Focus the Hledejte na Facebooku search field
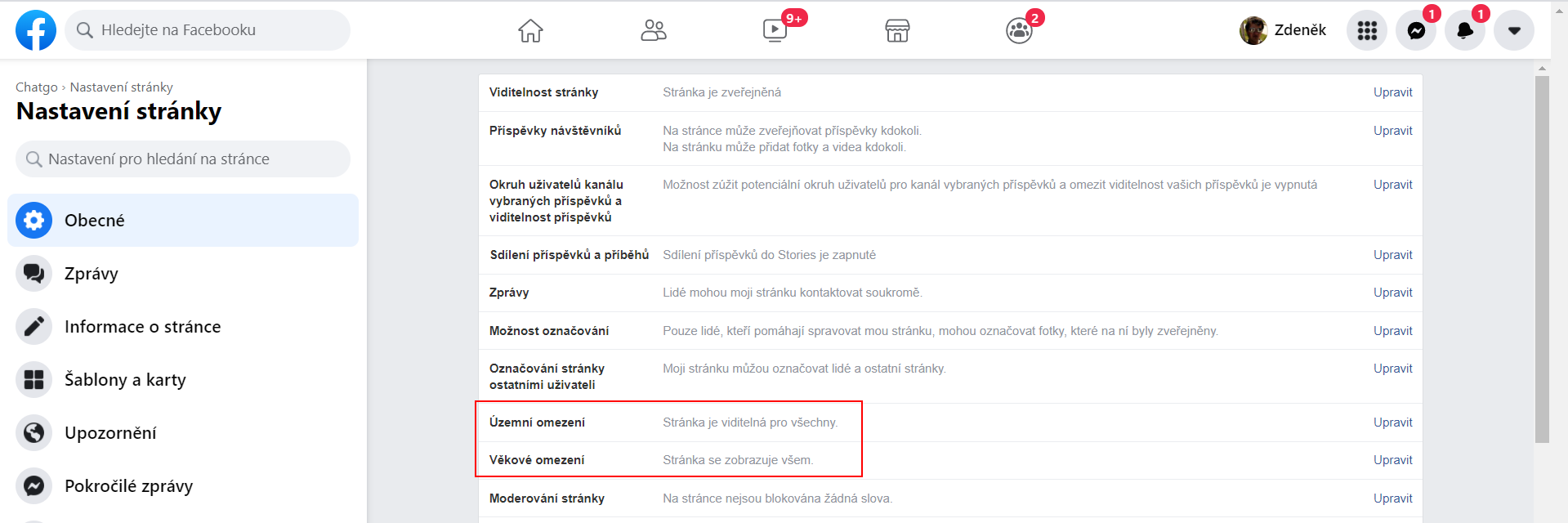Image resolution: width=1568 pixels, height=523 pixels. 208,30
